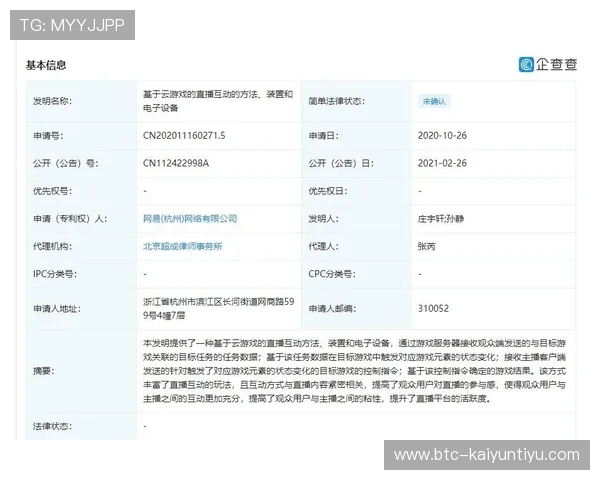Click the 未确认 legal status tag
The width and height of the screenshot is (600, 480).
(434, 101)
